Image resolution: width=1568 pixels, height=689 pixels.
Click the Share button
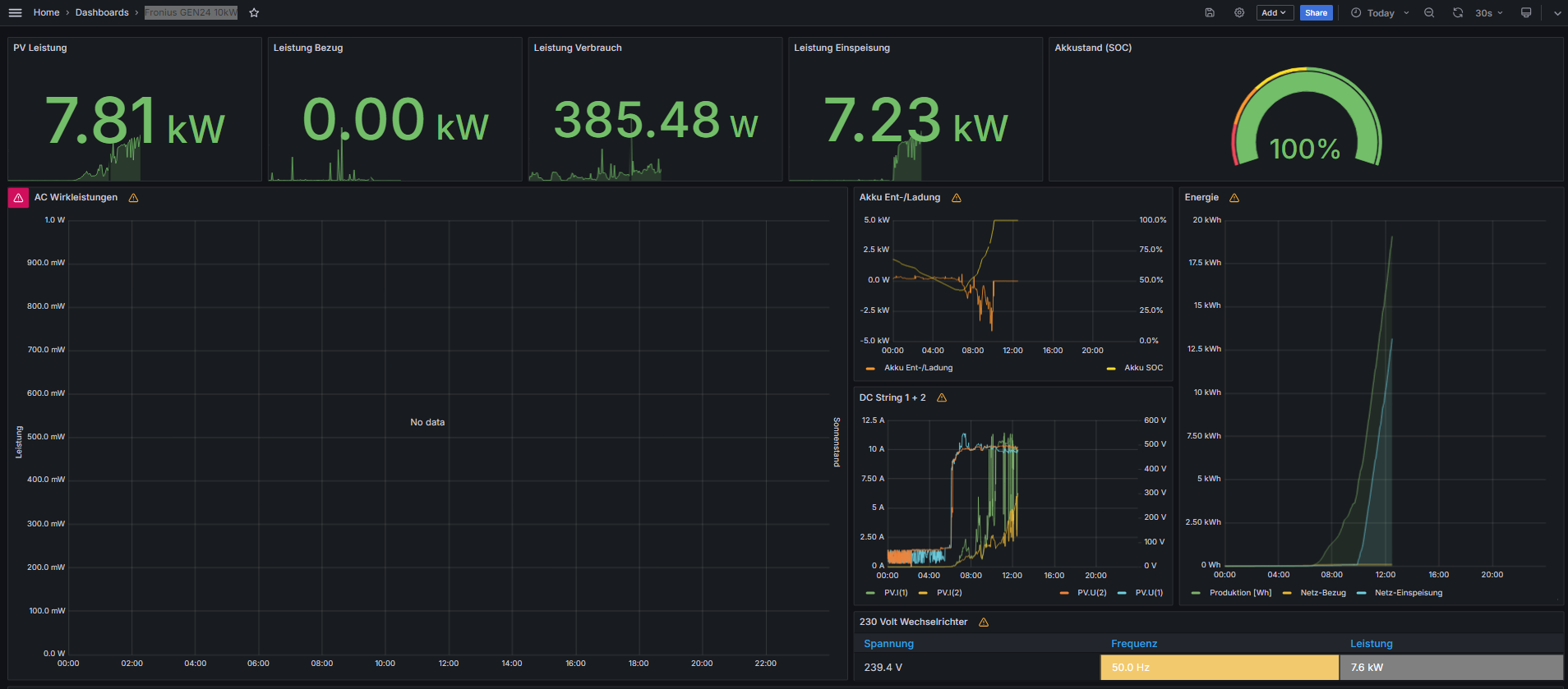click(1316, 12)
